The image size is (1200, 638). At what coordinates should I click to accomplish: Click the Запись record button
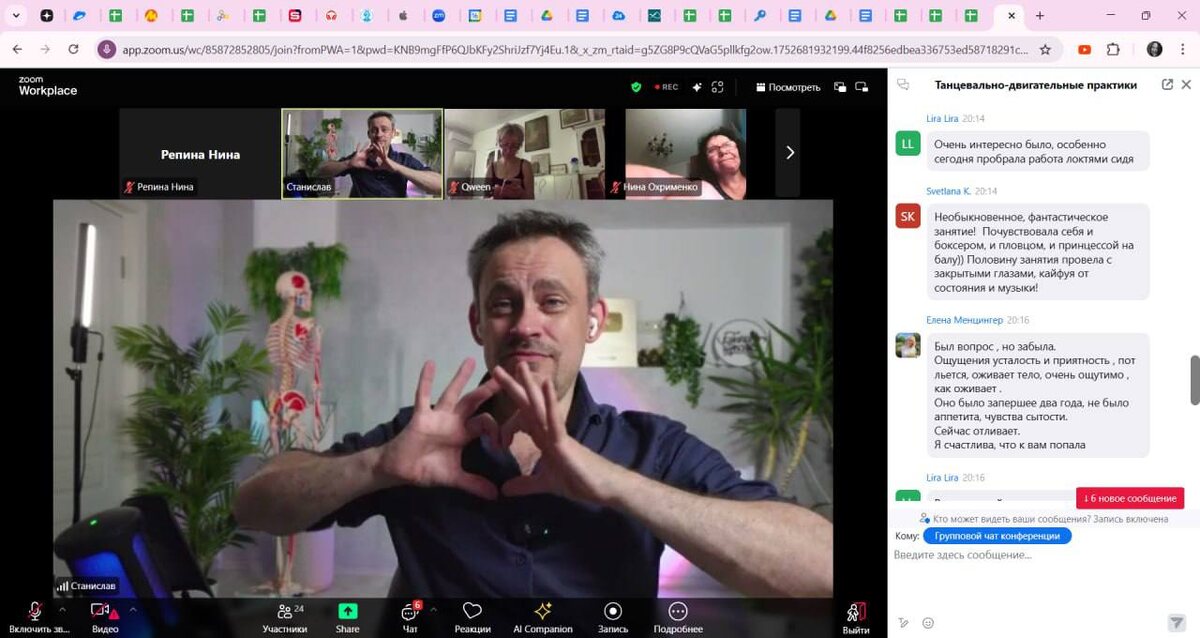[x=613, y=618]
